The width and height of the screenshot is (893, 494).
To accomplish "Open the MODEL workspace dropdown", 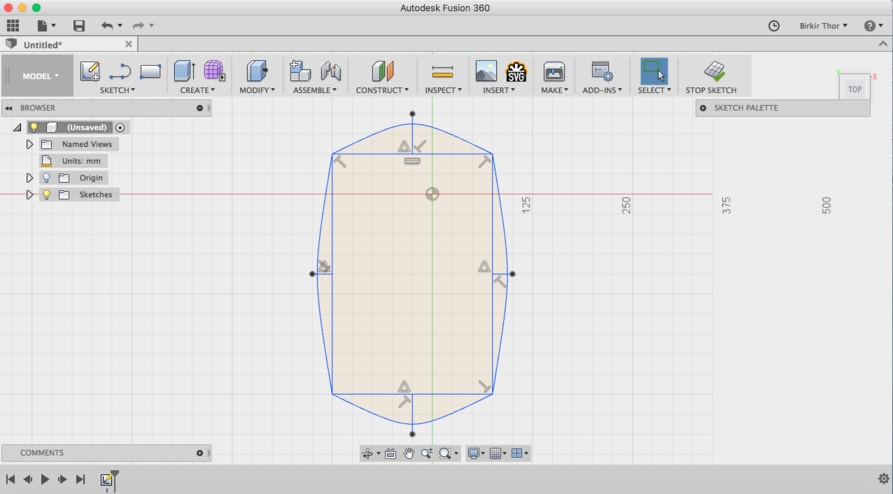I will (x=40, y=76).
